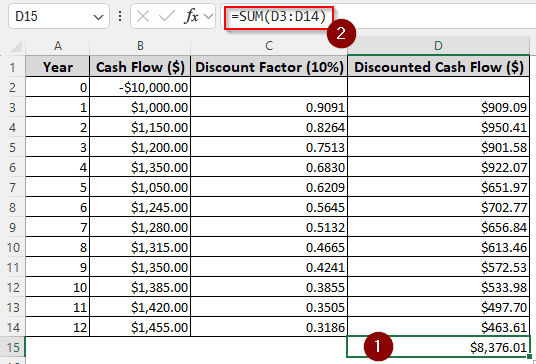Select discounted cash flow cell $901.58

(438, 147)
